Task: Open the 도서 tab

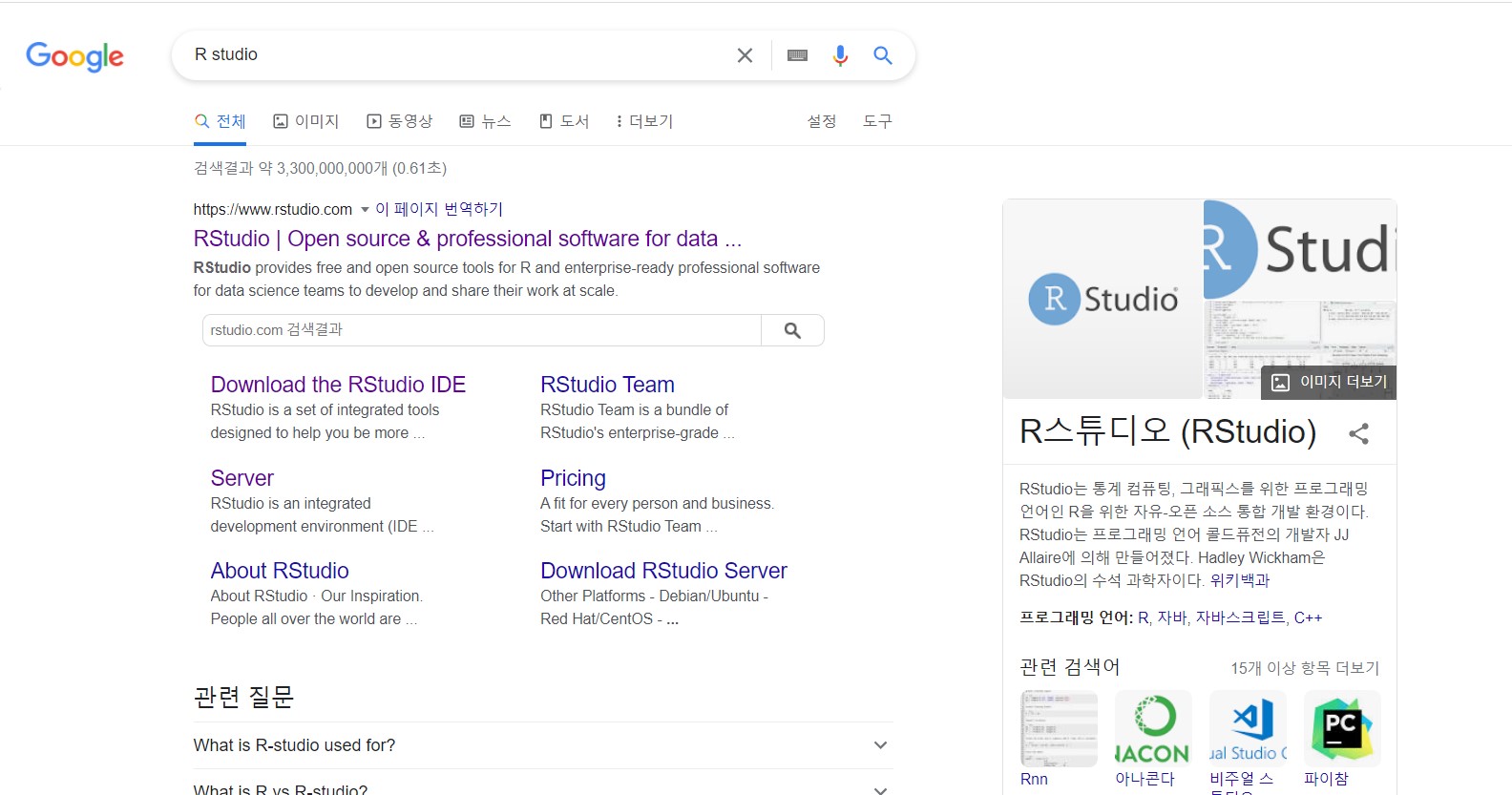Action: (x=564, y=121)
